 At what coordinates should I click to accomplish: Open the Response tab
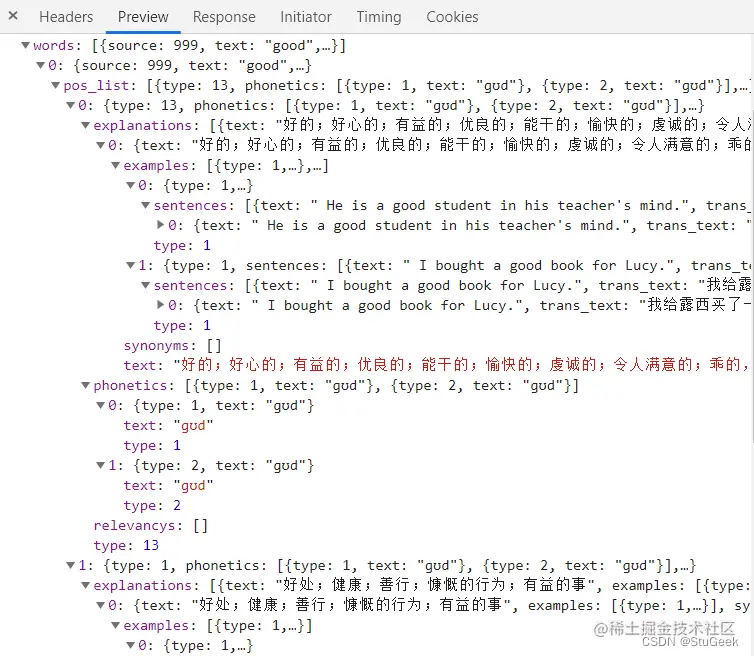pyautogui.click(x=224, y=17)
